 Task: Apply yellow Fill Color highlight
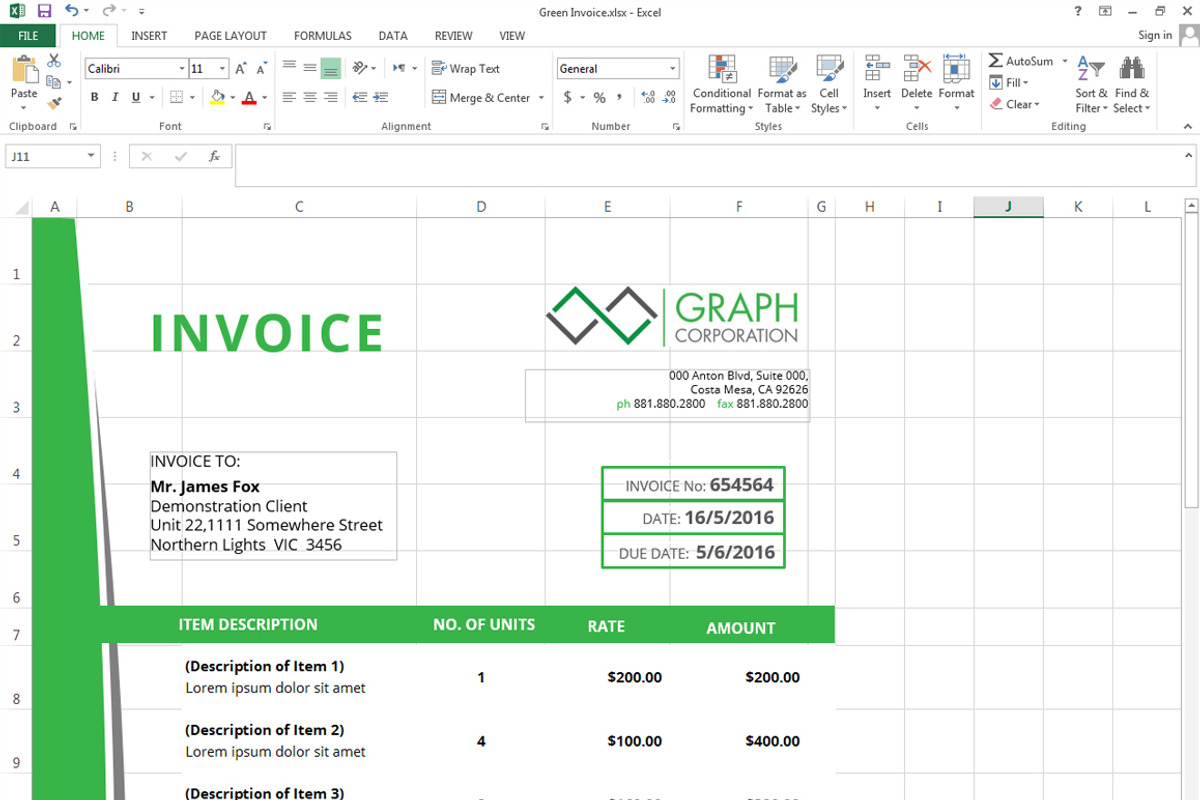[x=217, y=98]
